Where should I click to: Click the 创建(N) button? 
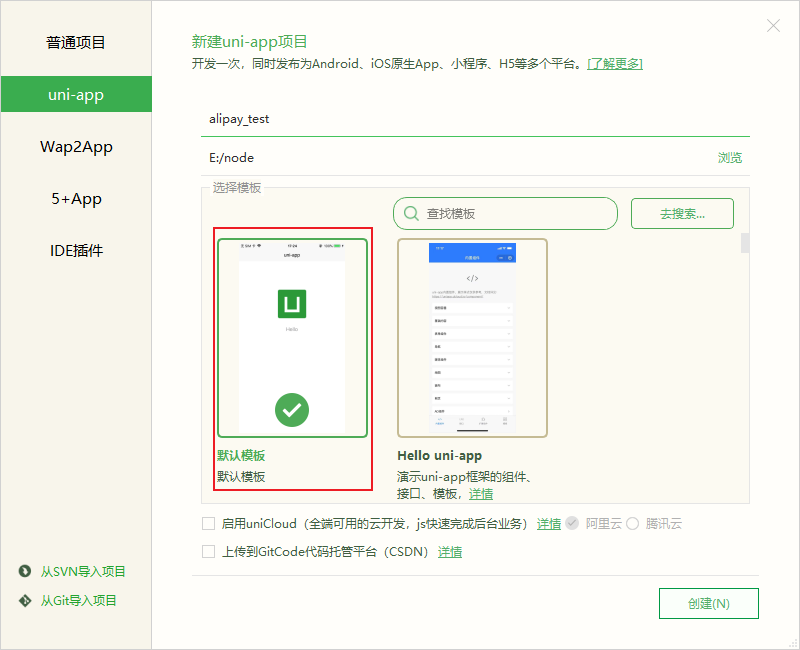pos(709,604)
